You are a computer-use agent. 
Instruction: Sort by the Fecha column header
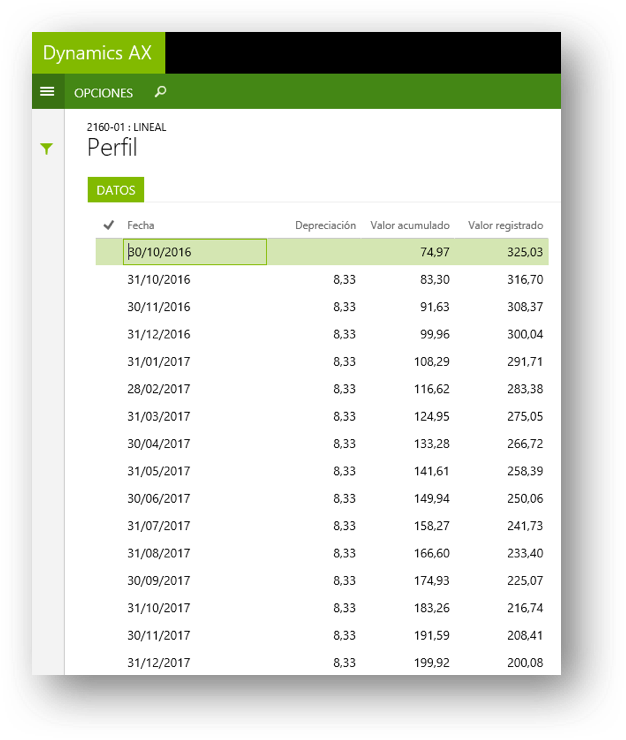(x=141, y=225)
